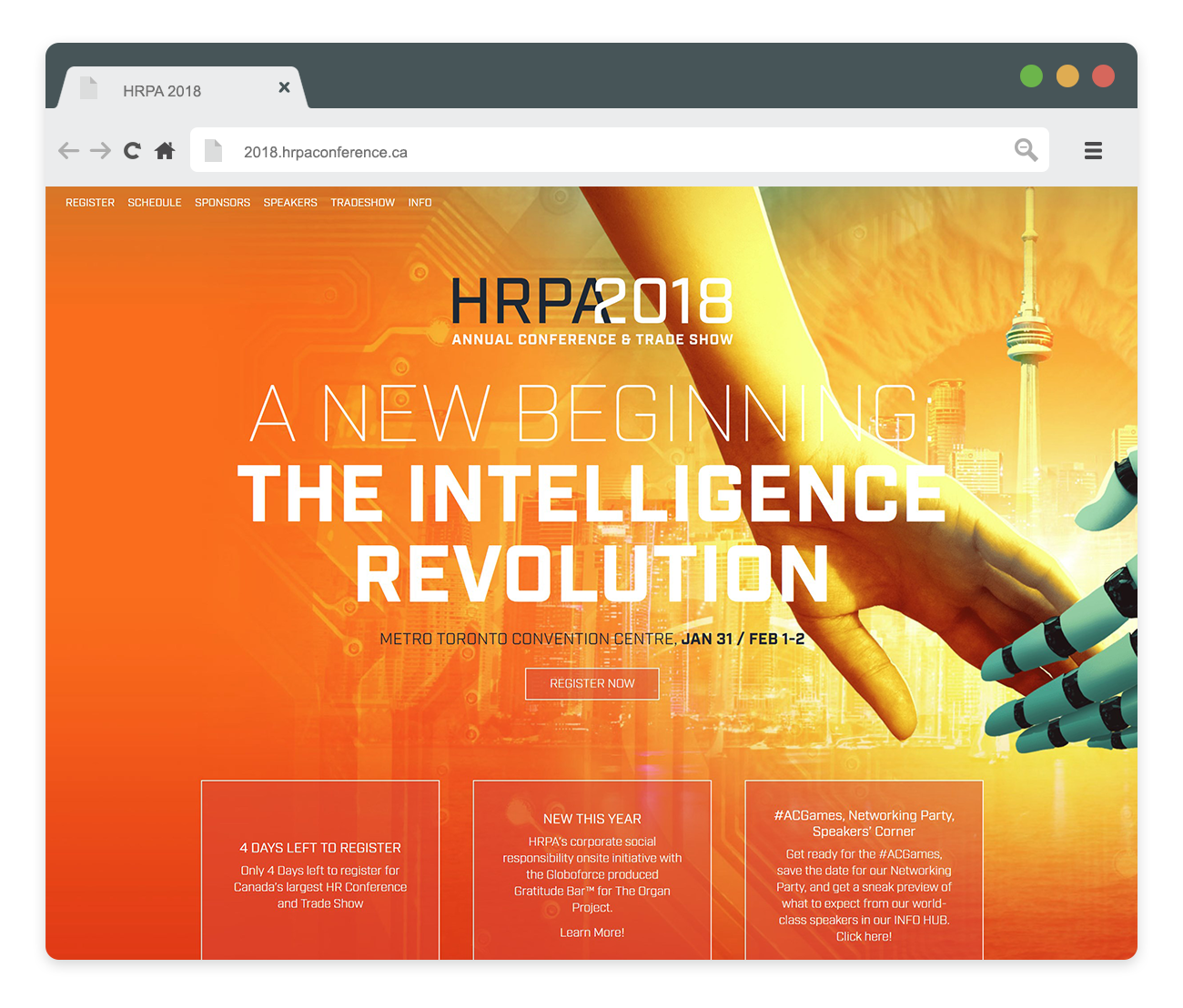Open the SPEAKERS nav menu item
The width and height of the screenshot is (1183, 1008).
point(290,203)
